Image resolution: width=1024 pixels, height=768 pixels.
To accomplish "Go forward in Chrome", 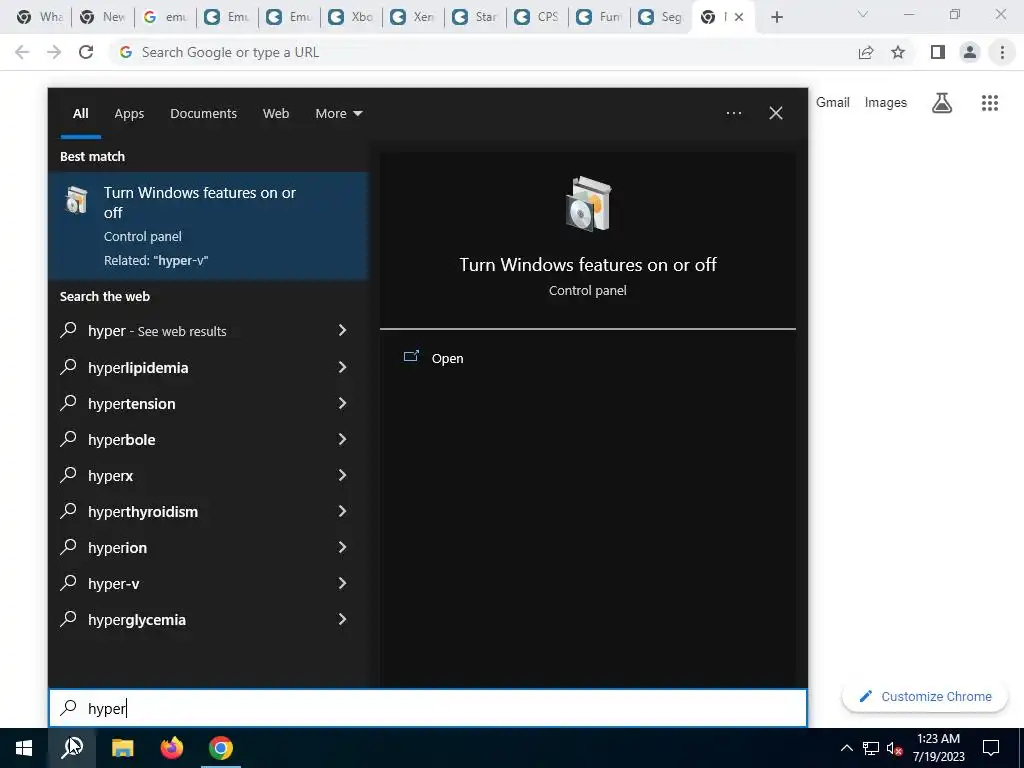I will point(54,52).
